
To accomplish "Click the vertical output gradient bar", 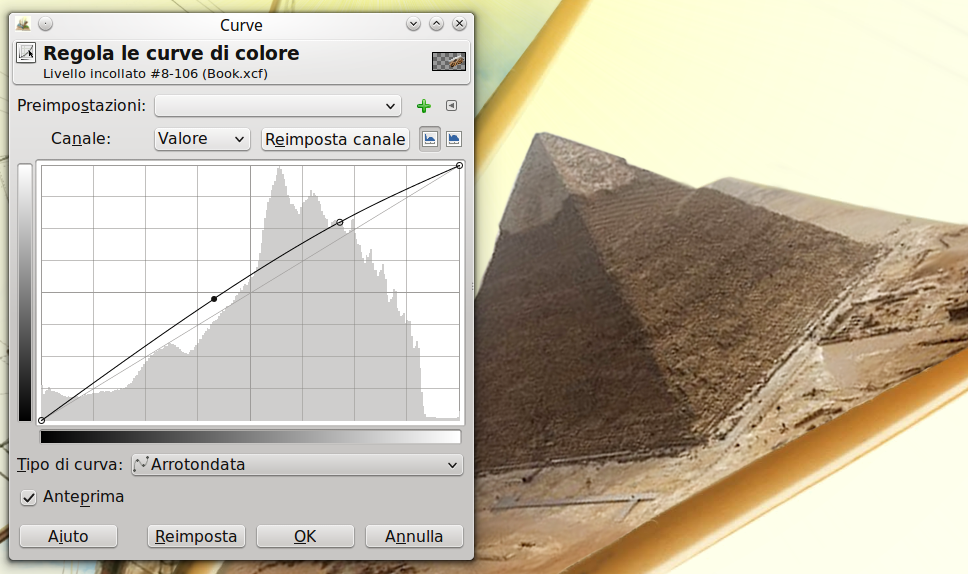I will coord(25,293).
